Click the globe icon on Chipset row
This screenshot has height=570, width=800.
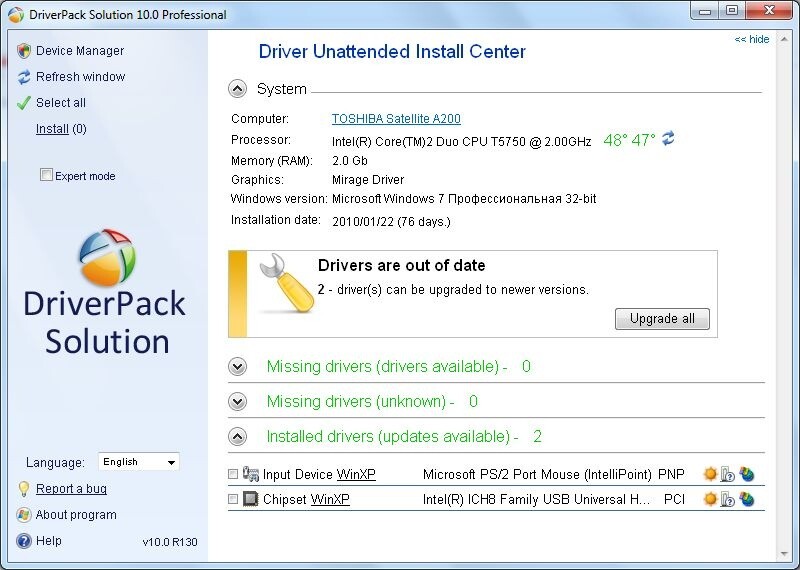746,499
